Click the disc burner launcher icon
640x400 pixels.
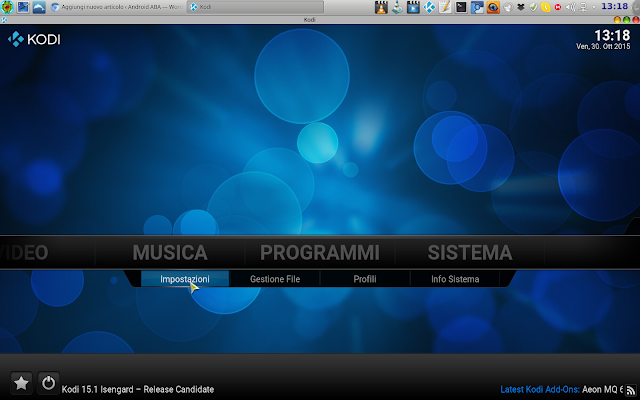click(397, 7)
